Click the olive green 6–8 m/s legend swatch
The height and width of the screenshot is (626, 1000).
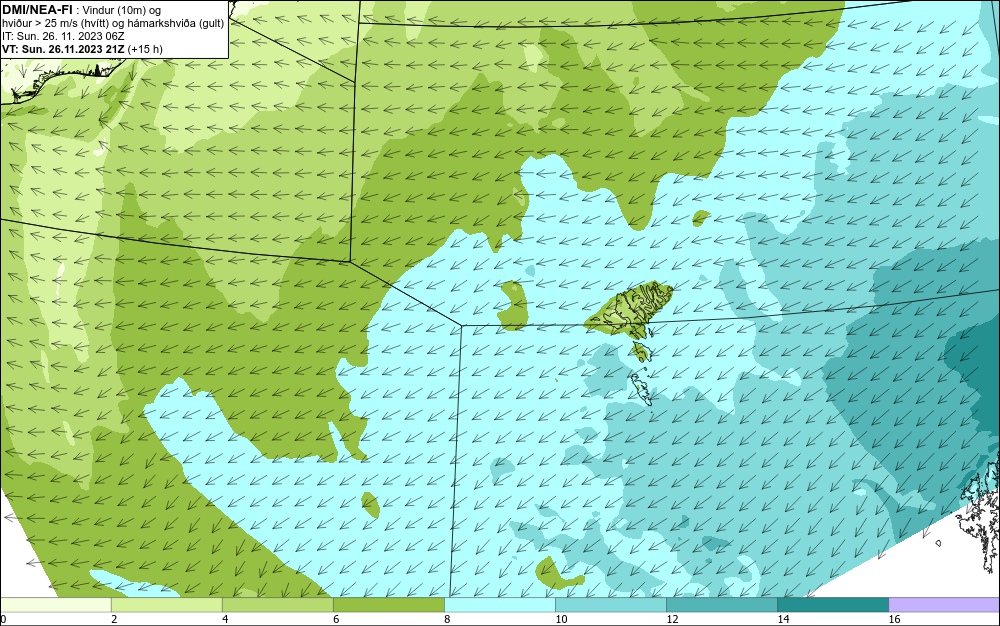pyautogui.click(x=388, y=604)
